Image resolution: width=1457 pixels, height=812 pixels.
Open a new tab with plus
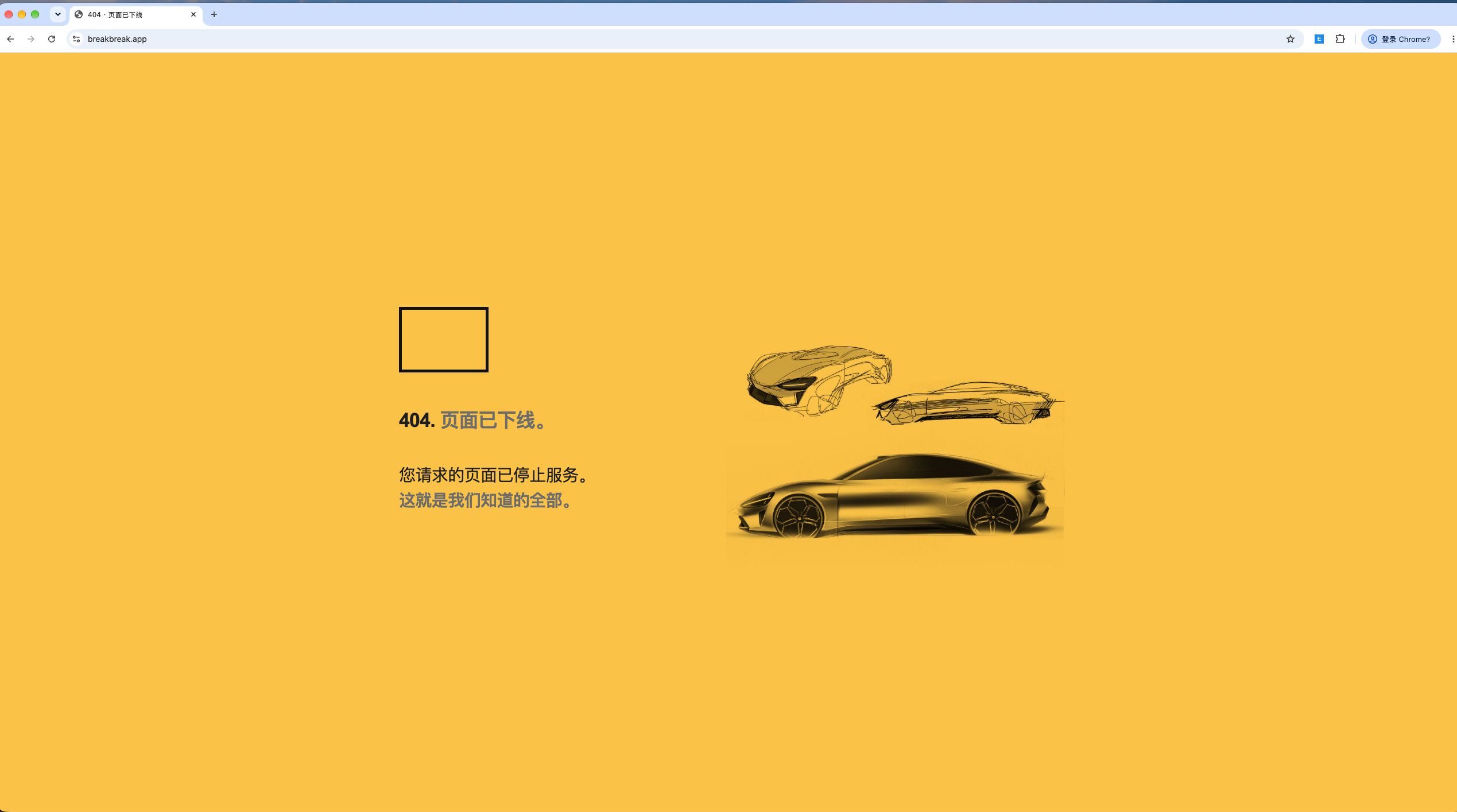[214, 14]
